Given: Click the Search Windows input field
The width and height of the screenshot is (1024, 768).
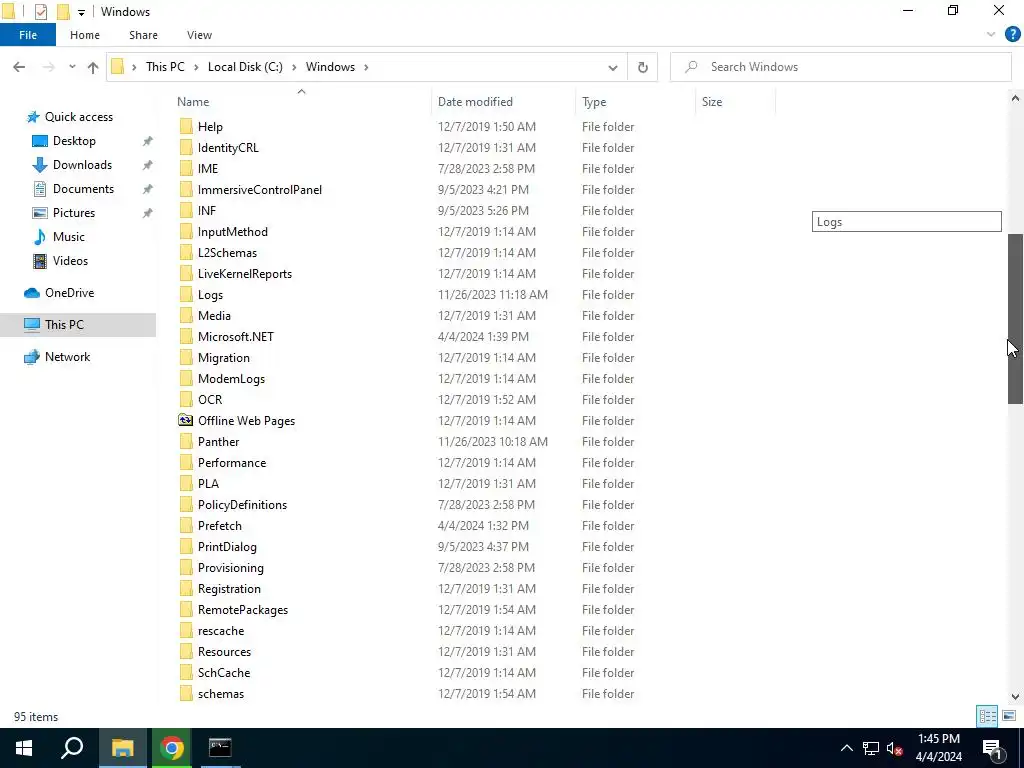Looking at the screenshot, I should point(841,67).
